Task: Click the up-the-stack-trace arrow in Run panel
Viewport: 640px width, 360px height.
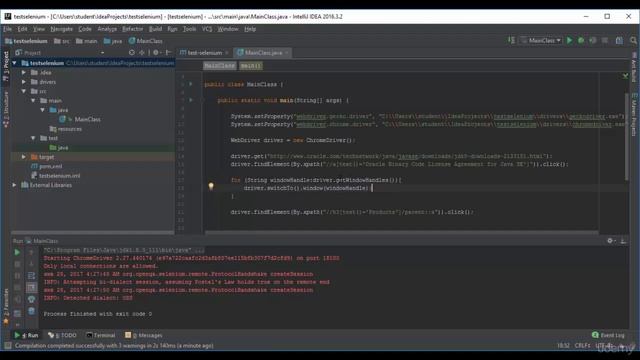Action: [31, 253]
